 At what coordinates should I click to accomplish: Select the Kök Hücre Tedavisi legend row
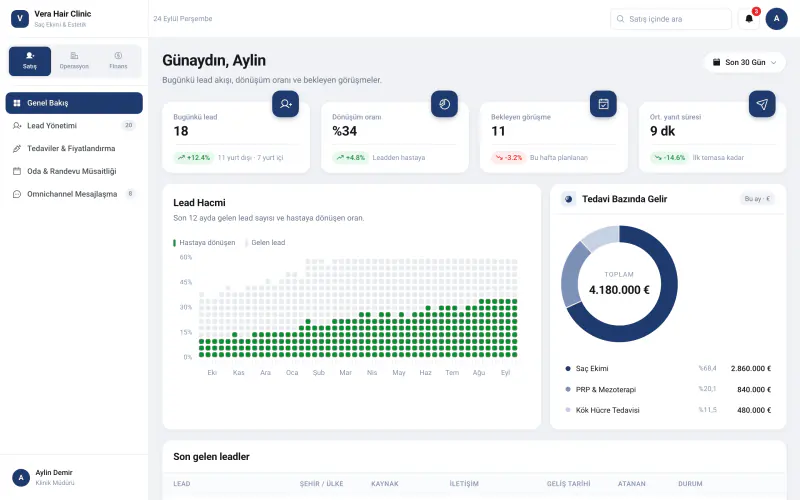click(668, 410)
